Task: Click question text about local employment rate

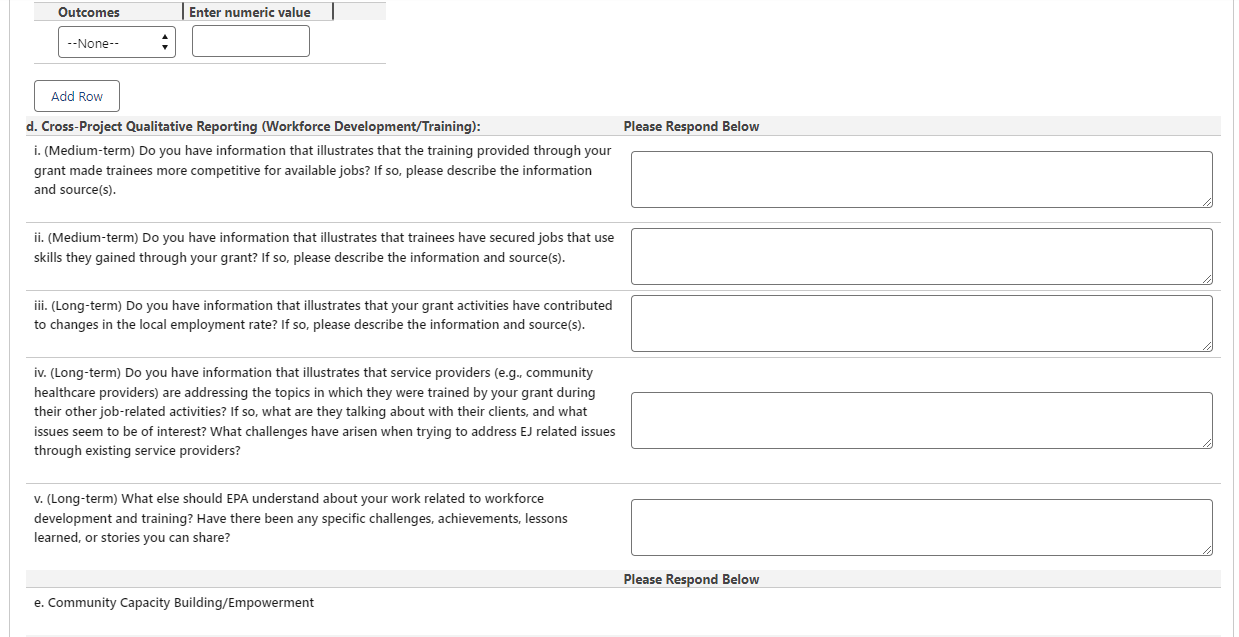Action: point(323,315)
